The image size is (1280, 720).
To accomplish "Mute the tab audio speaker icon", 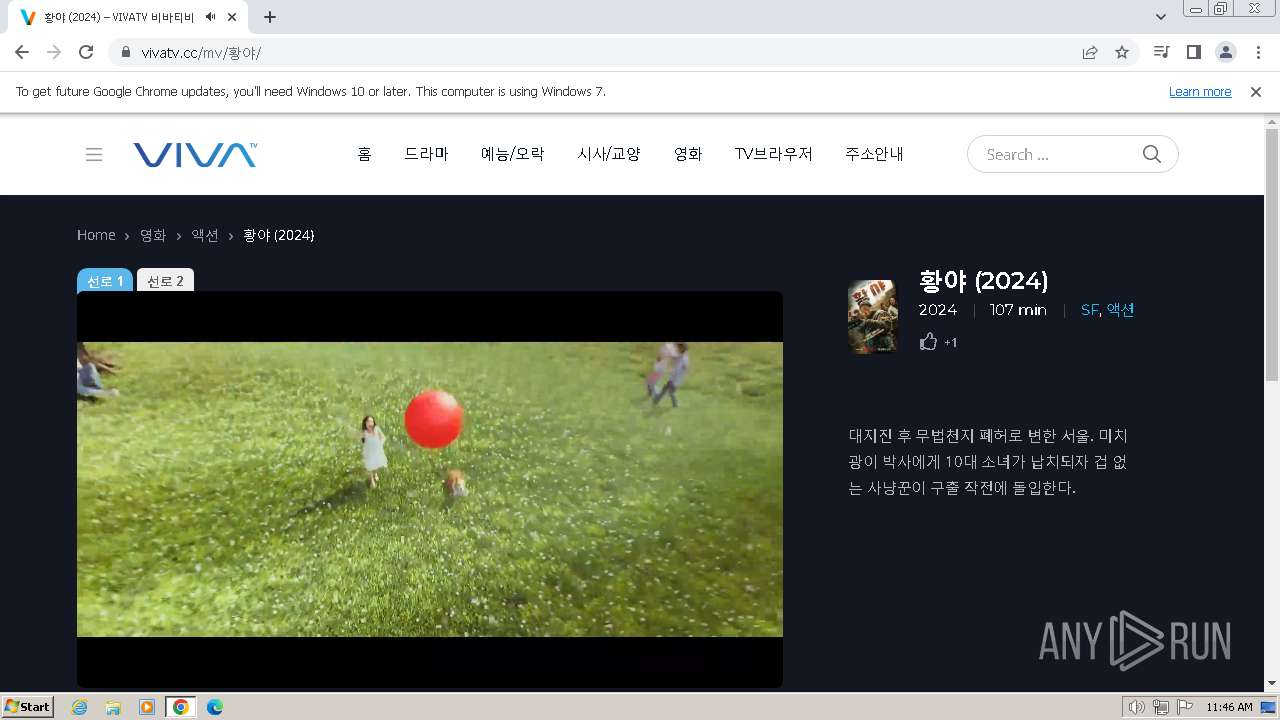I will [210, 17].
